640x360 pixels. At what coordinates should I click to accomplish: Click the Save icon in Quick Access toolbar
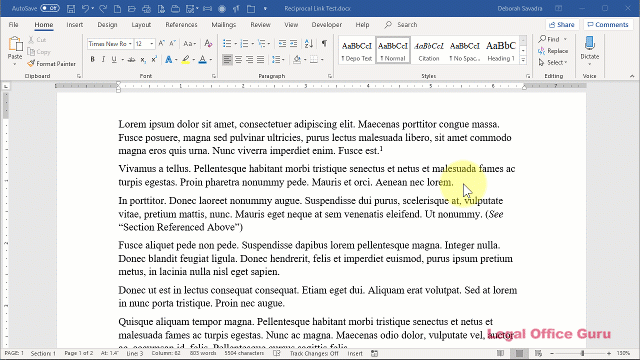pyautogui.click(x=71, y=9)
